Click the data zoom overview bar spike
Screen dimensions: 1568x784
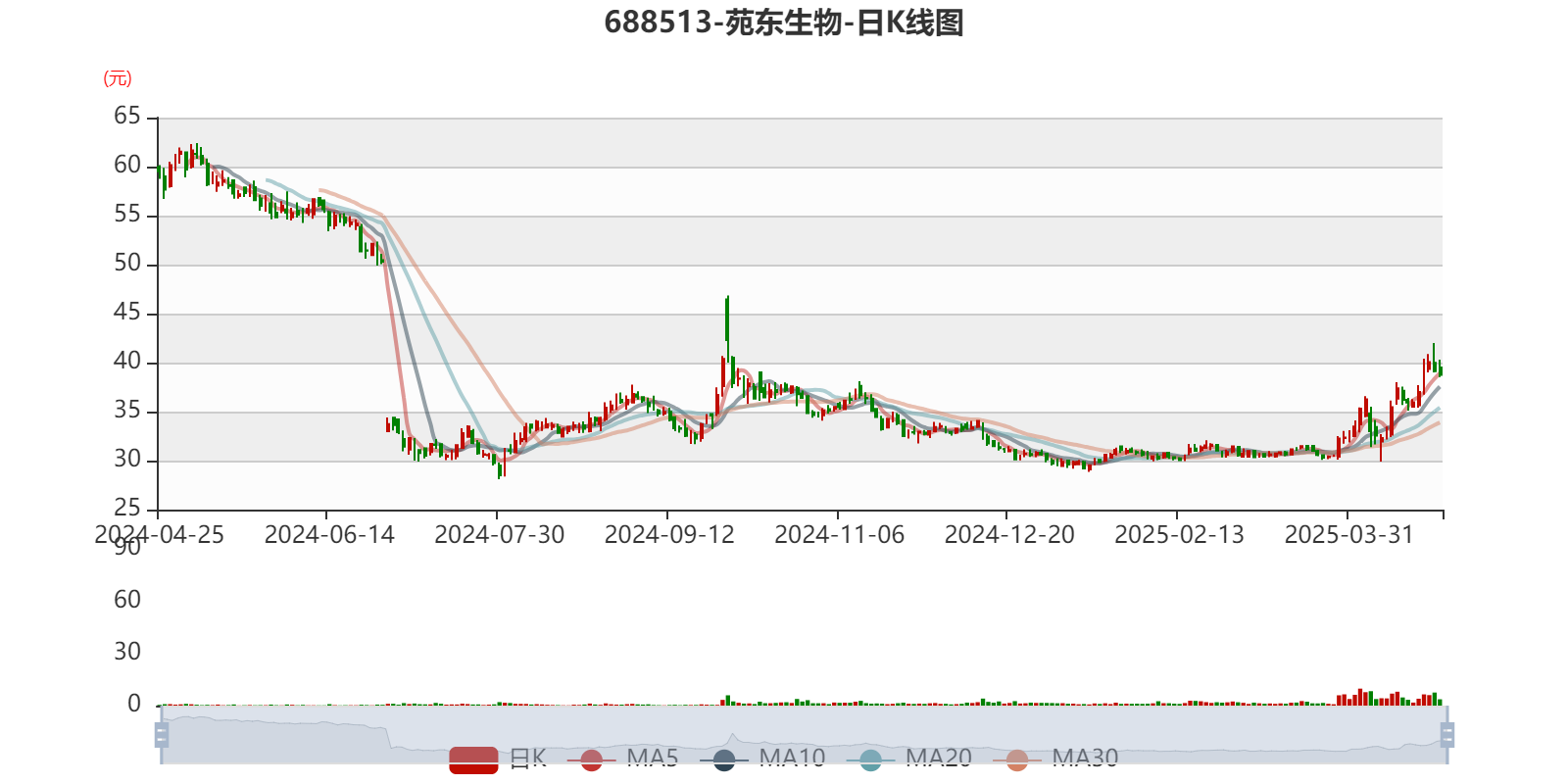(730, 737)
